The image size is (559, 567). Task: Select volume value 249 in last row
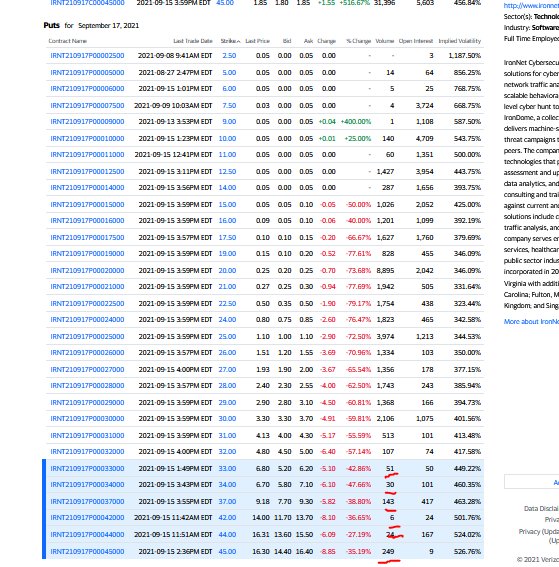(388, 551)
